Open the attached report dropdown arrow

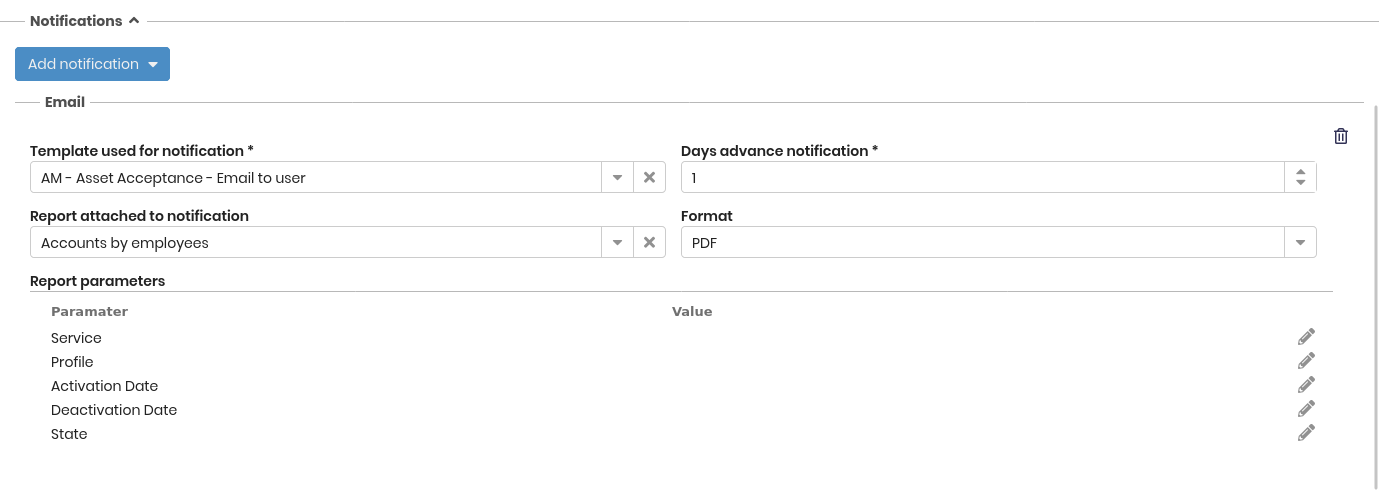click(x=617, y=242)
